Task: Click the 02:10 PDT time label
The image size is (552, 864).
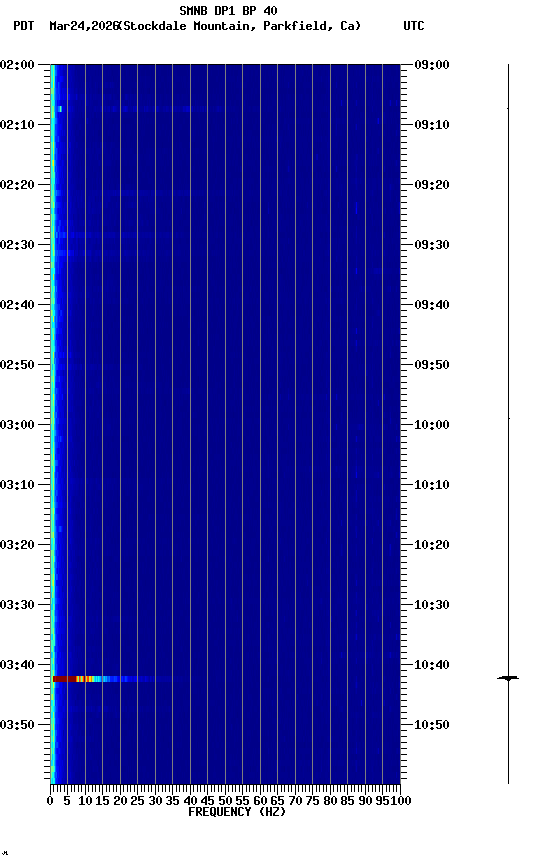Action: 17,125
